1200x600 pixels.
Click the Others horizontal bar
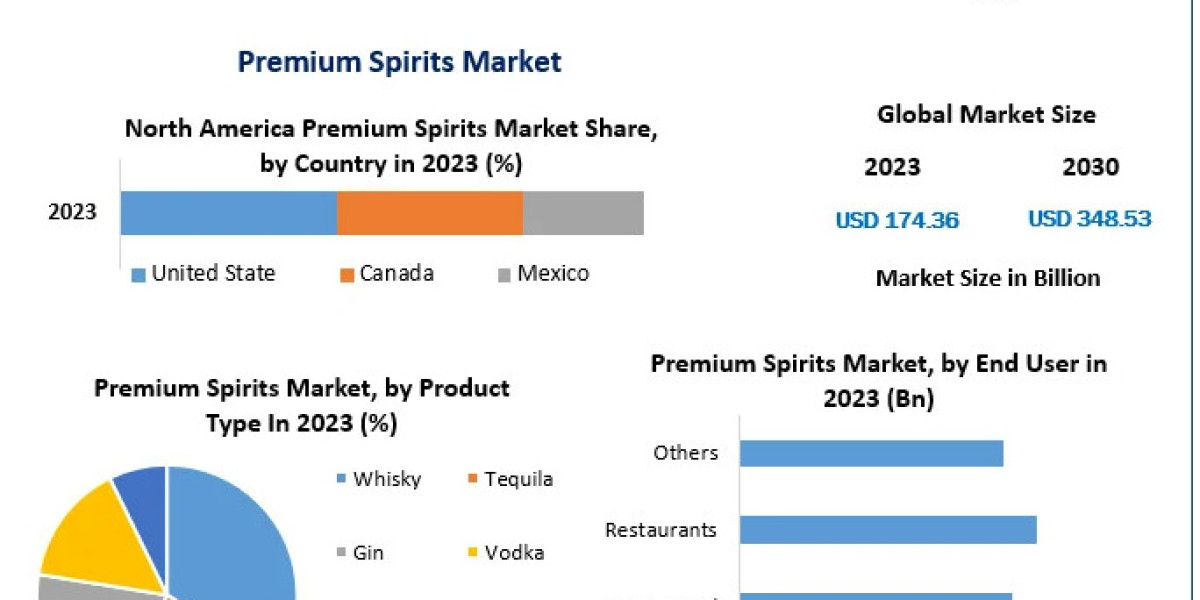tap(870, 453)
